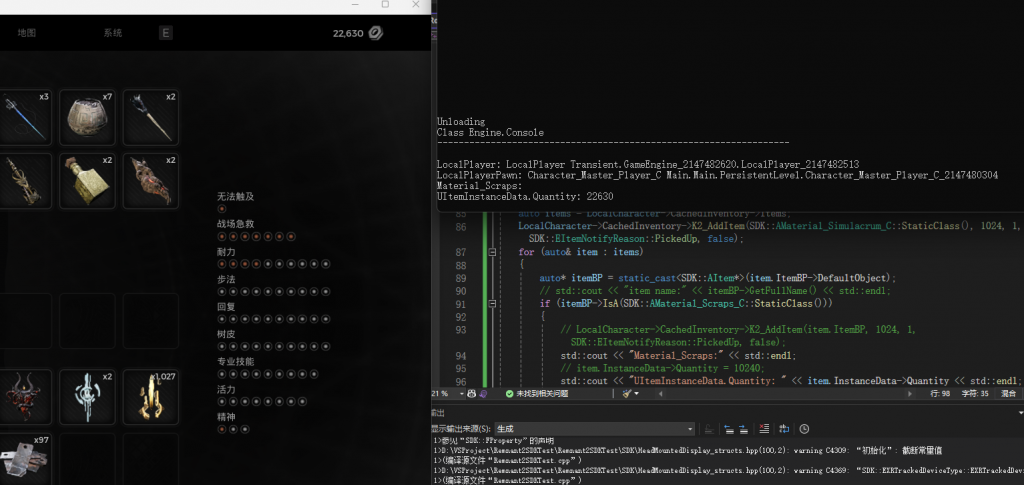The image size is (1024, 485).
Task: Select the dark staff item marked x2
Action: coord(151,117)
